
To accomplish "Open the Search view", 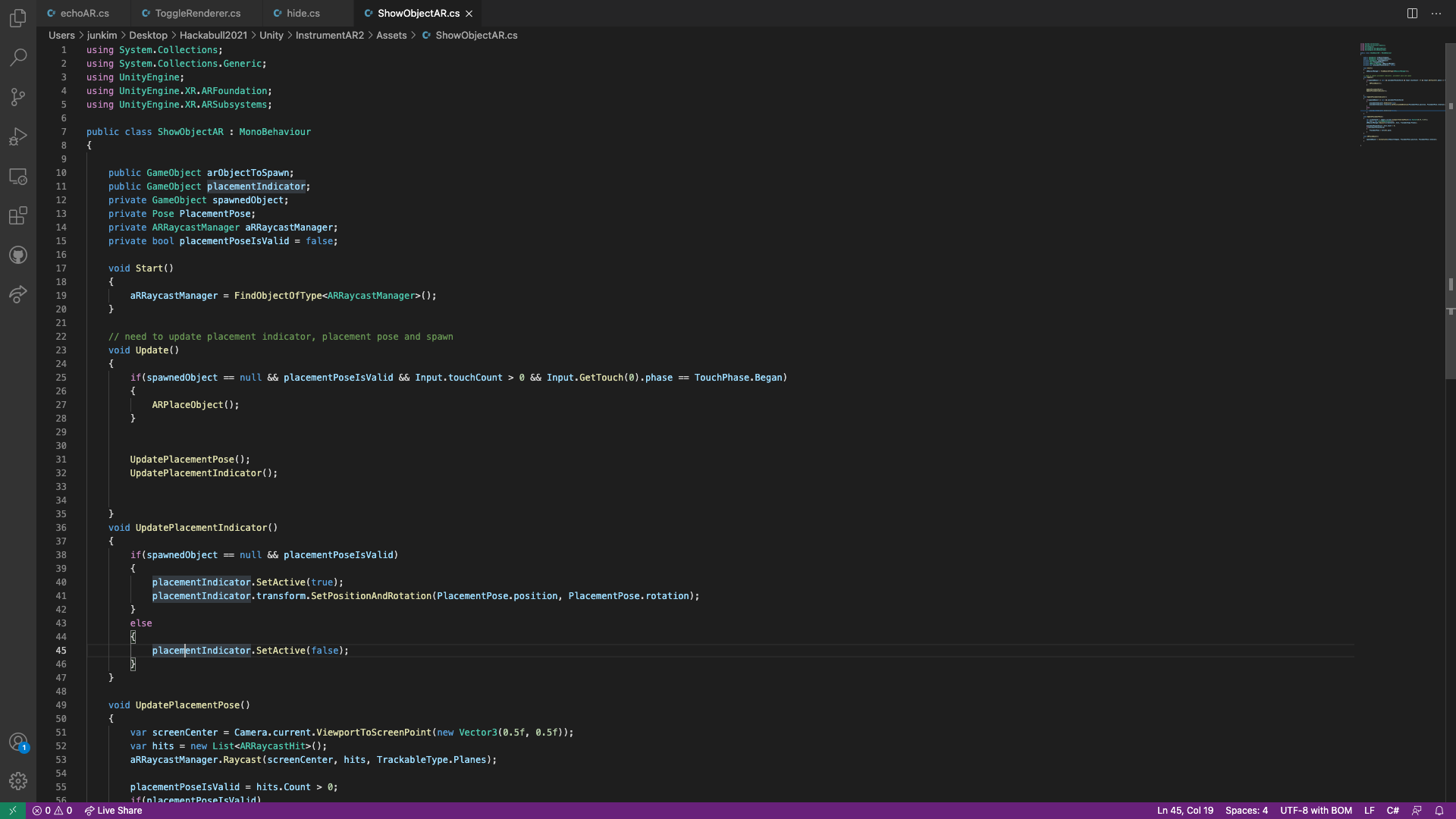I will click(18, 58).
